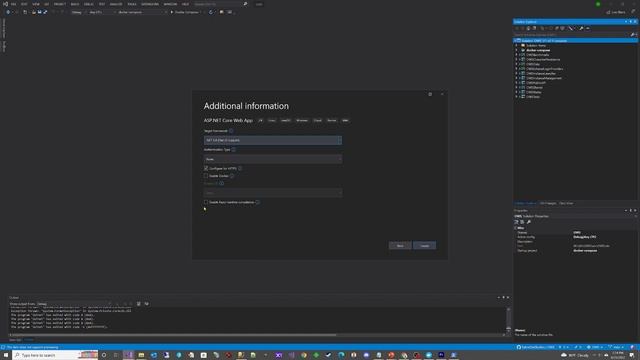Click the taskbar search box
640x360 pixels.
[55, 355]
